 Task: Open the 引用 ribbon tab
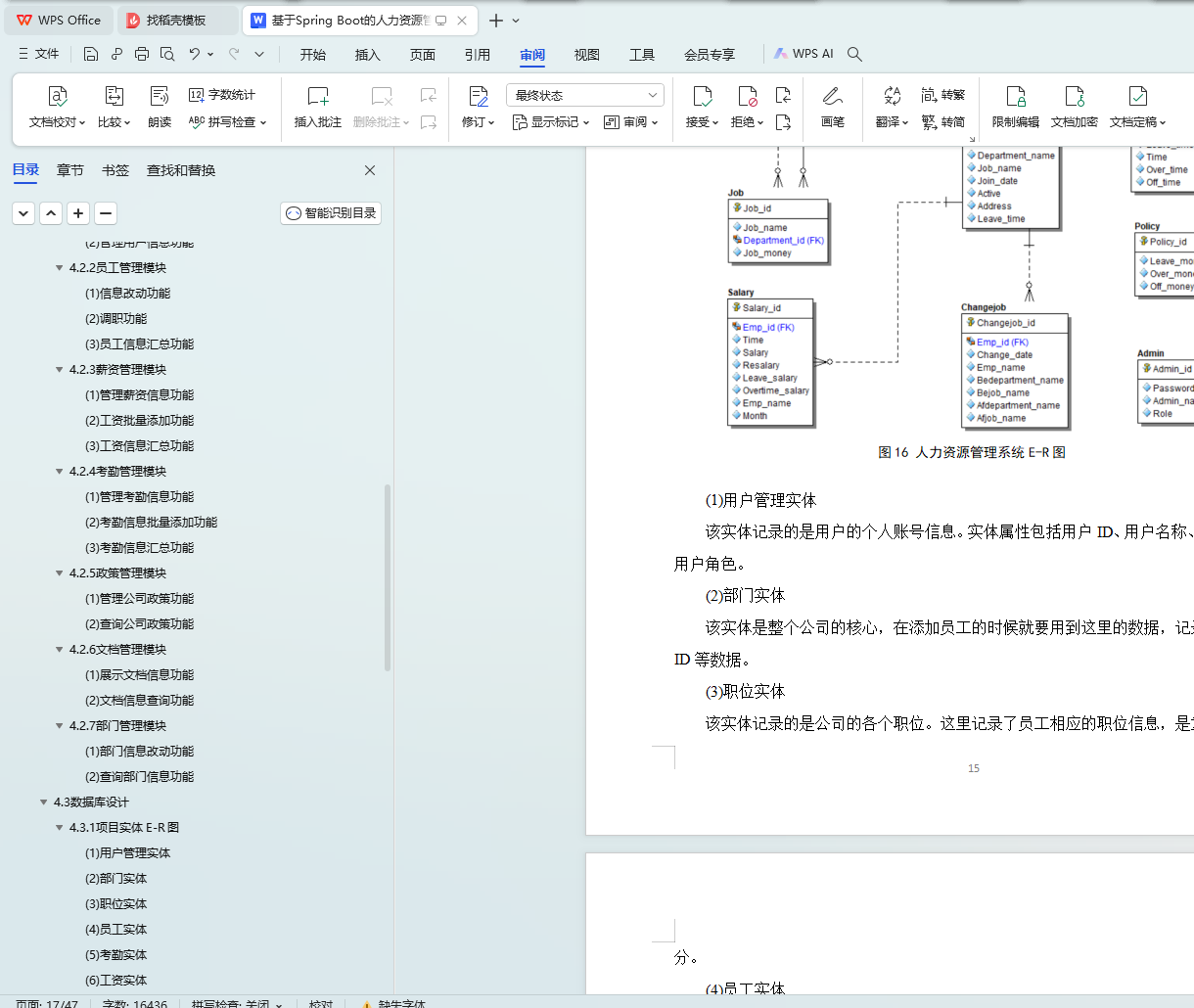478,55
